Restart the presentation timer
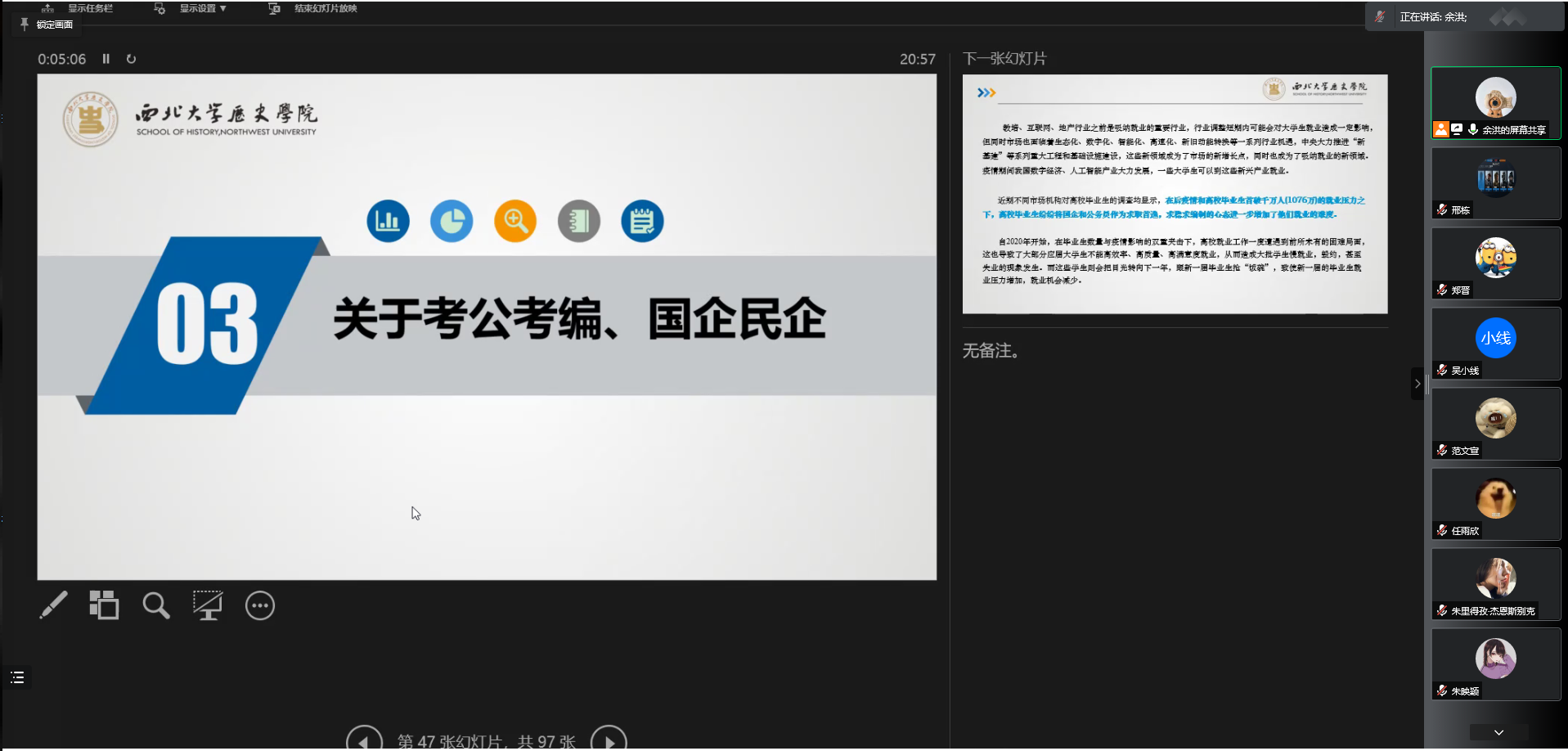The image size is (1568, 751). [x=131, y=59]
